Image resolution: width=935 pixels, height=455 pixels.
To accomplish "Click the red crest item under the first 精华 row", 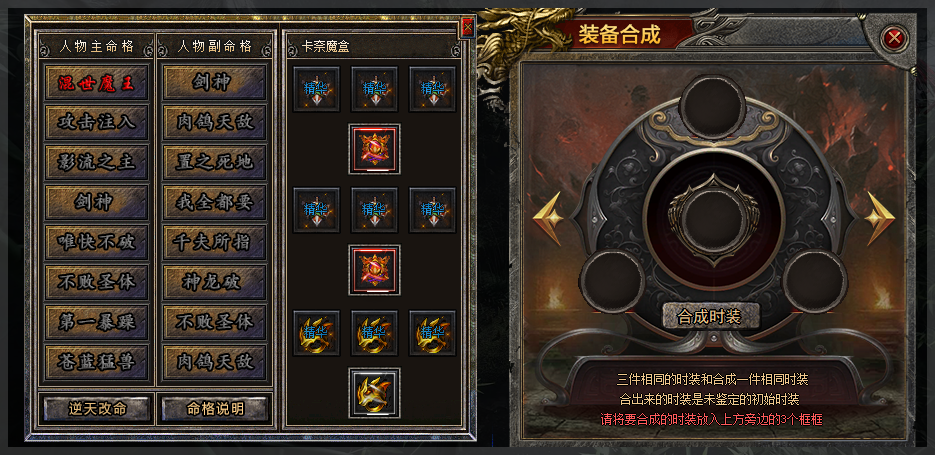I will (374, 149).
